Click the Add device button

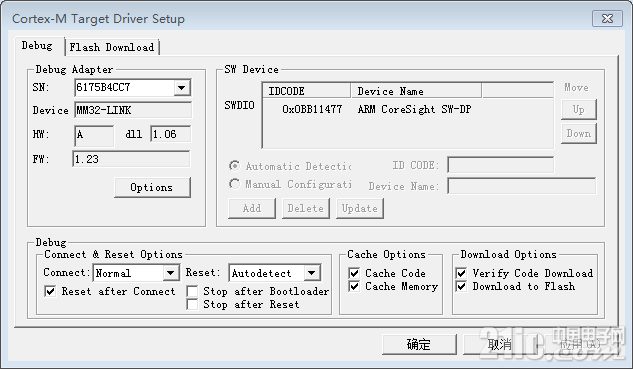[252, 208]
